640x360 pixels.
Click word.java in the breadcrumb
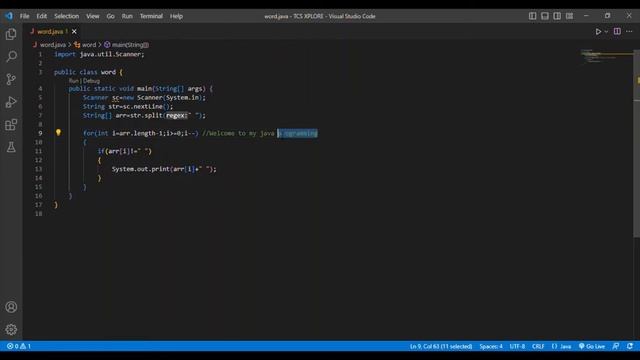(53, 45)
